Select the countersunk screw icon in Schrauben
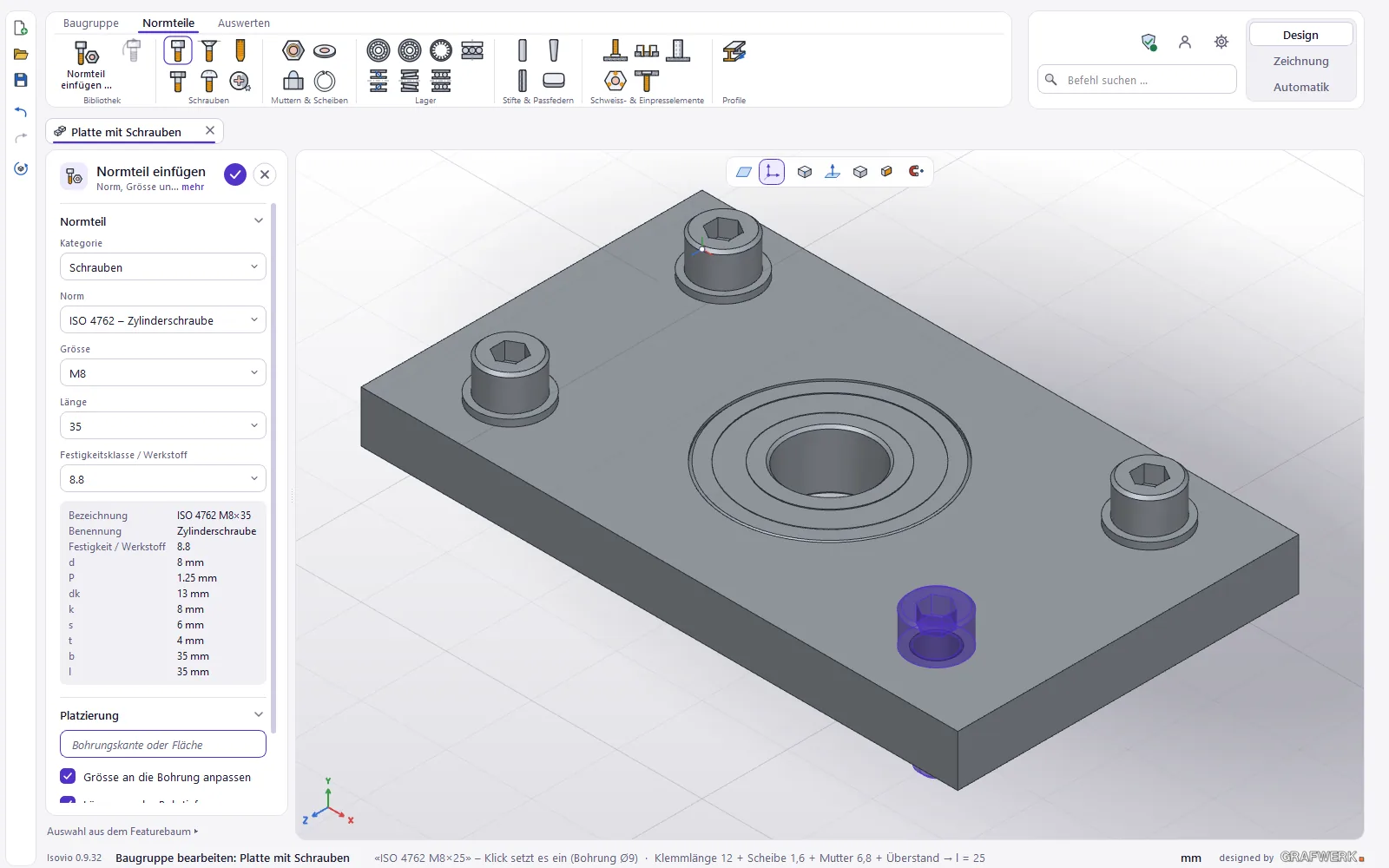Screen dimensions: 1389x868 [209, 51]
